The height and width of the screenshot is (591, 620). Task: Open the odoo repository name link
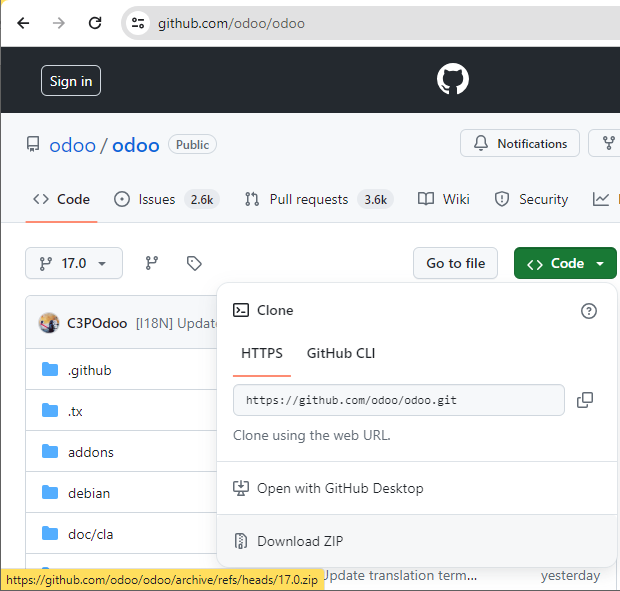point(136,145)
